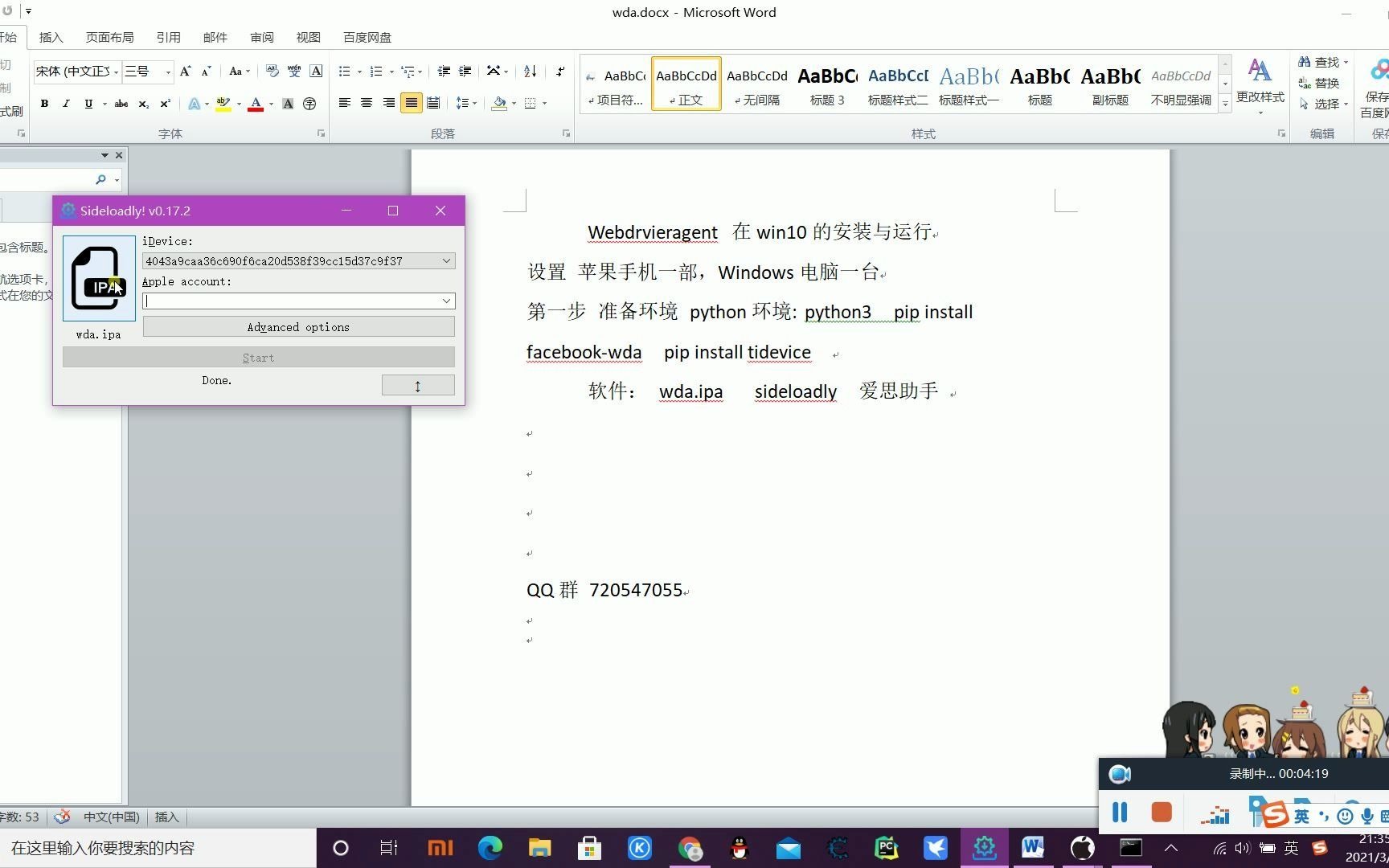This screenshot has width=1389, height=868.
Task: Sort text with the A-Z sort icon
Action: click(530, 72)
